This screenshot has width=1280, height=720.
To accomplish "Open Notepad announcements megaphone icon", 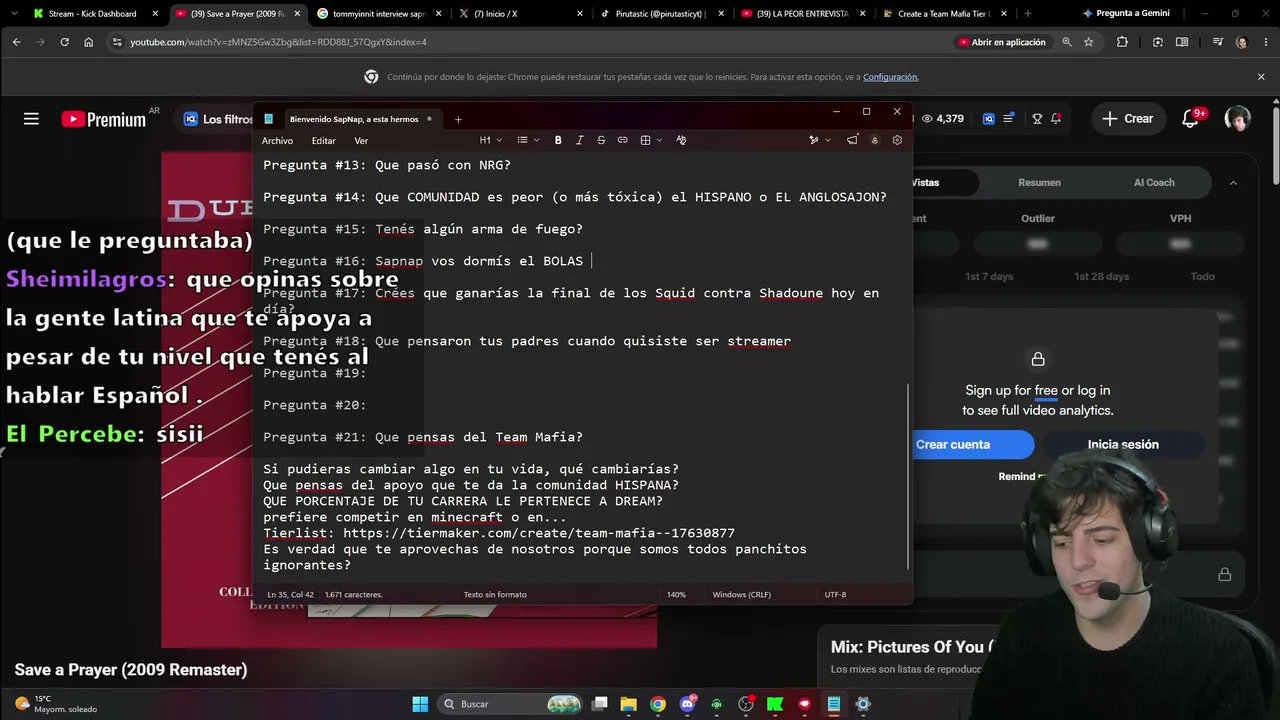I will pos(852,140).
